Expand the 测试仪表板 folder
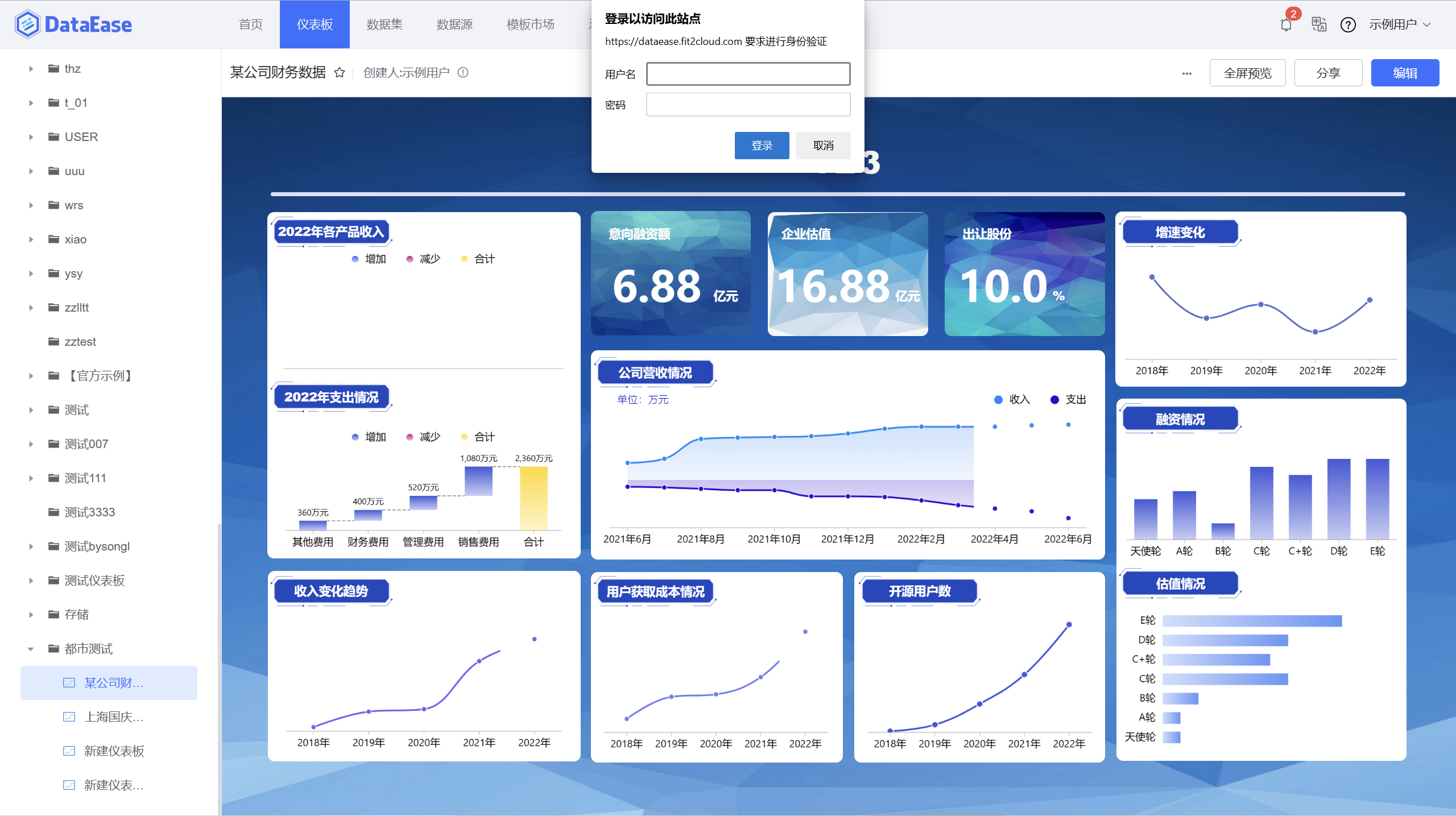1456x816 pixels. pyautogui.click(x=31, y=581)
